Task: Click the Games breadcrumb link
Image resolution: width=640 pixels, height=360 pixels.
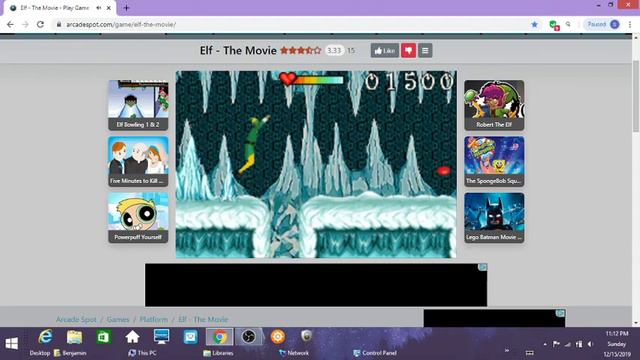Action: click(x=118, y=319)
